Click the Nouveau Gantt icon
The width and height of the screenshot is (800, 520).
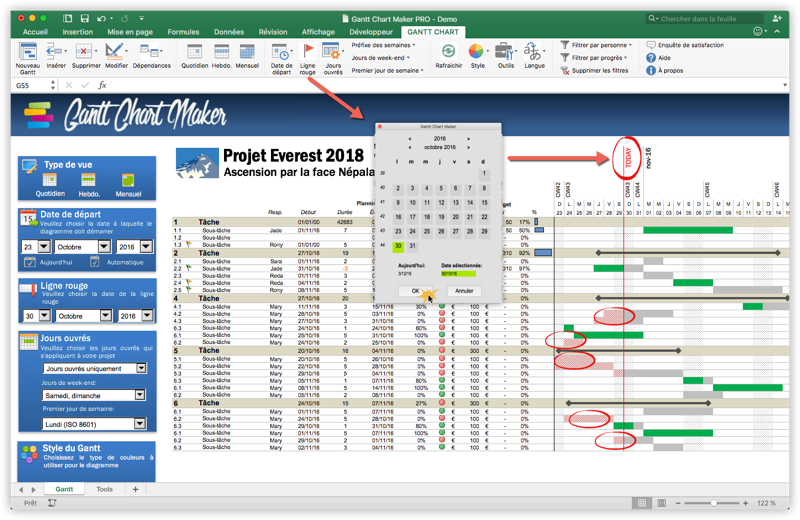(27, 52)
